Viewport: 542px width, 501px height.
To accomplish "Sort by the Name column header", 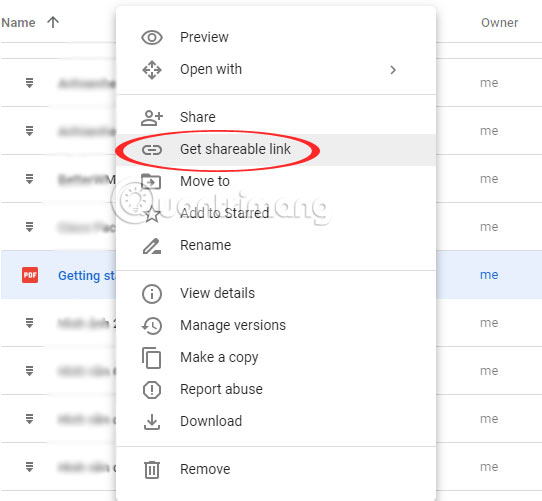I will click(18, 23).
